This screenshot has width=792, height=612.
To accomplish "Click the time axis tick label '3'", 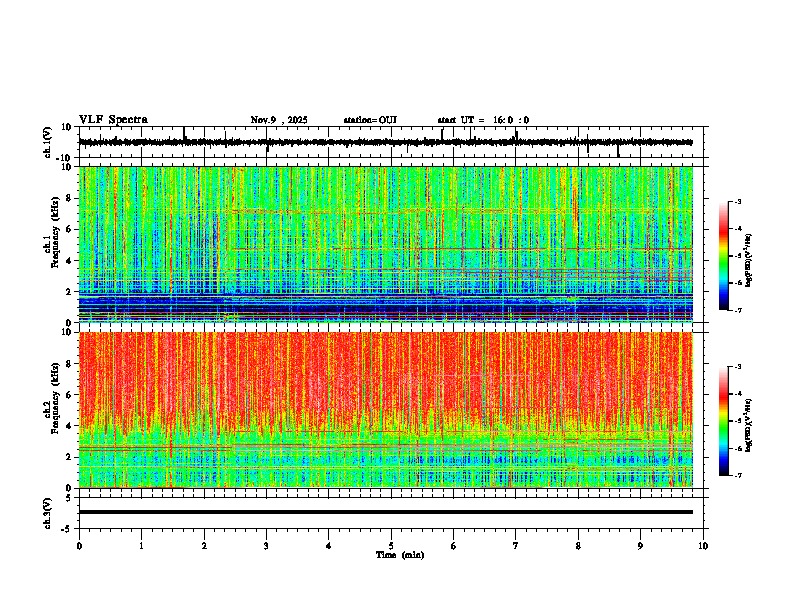I will 266,546.
